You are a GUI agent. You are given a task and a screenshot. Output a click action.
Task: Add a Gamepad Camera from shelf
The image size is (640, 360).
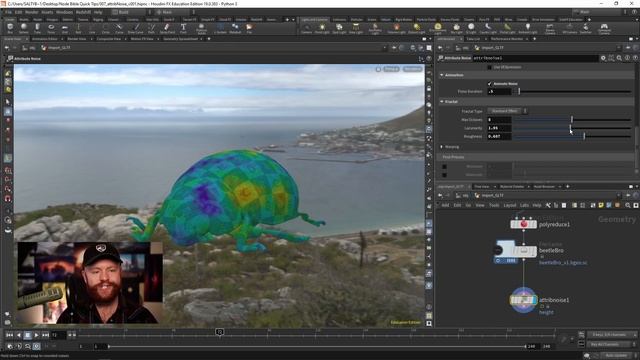pyautogui.click(x=604, y=28)
